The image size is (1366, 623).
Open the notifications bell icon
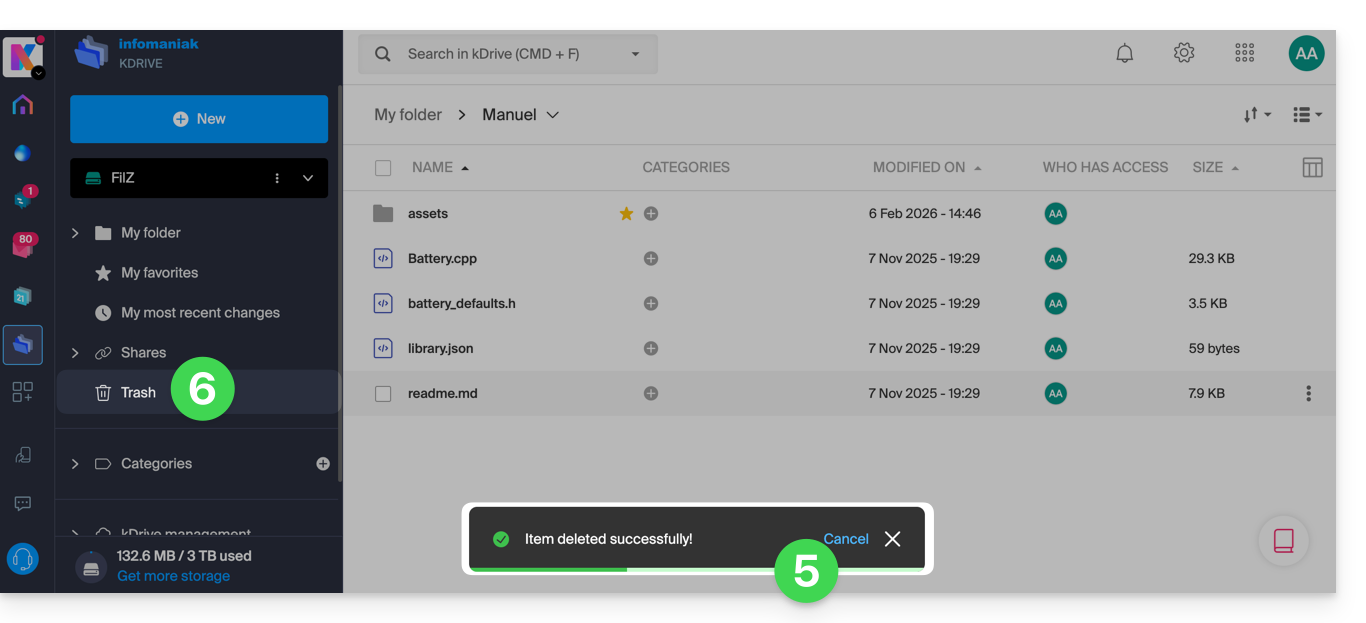pyautogui.click(x=1124, y=54)
